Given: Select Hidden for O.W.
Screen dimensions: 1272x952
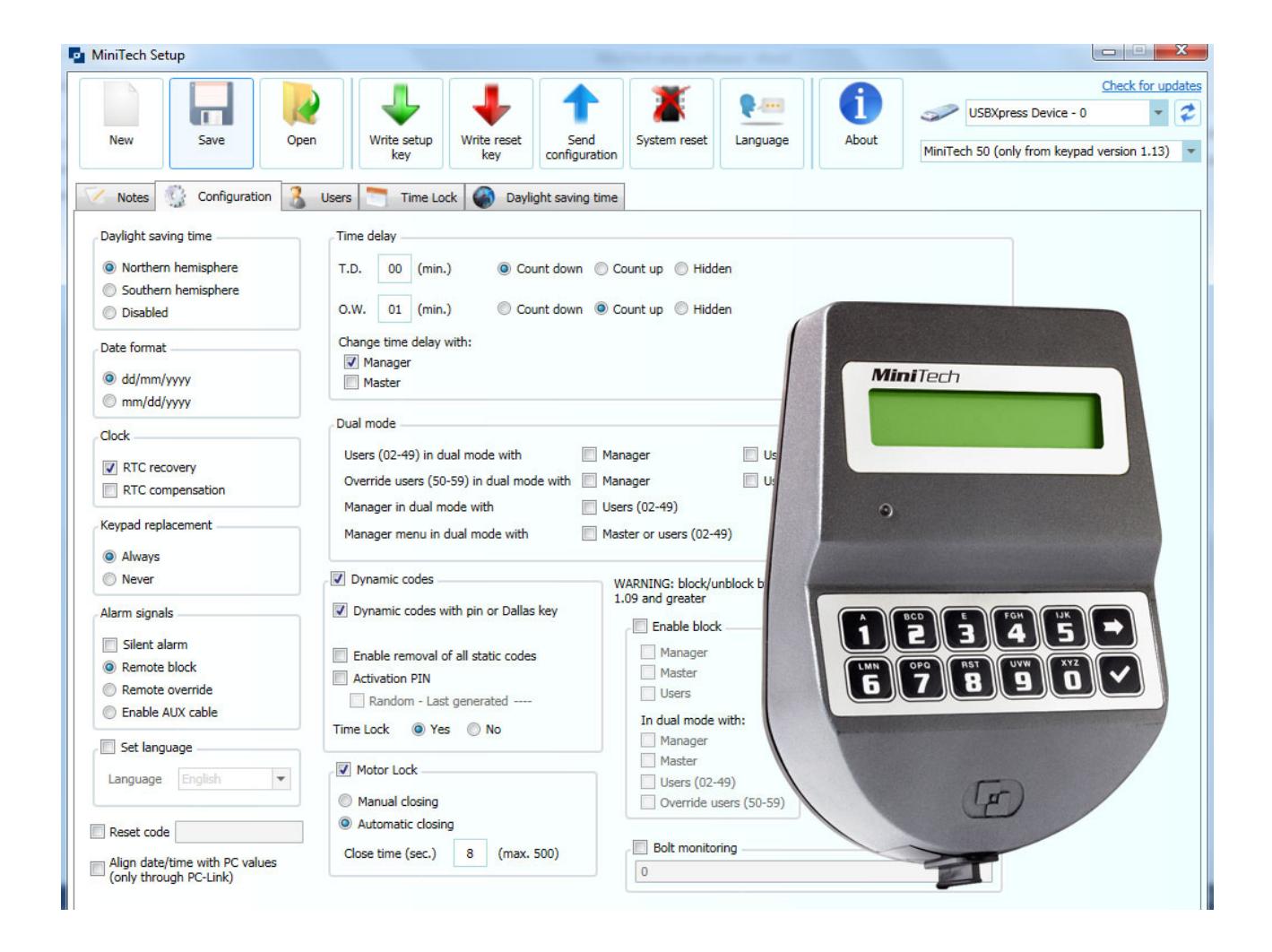Looking at the screenshot, I should click(681, 309).
